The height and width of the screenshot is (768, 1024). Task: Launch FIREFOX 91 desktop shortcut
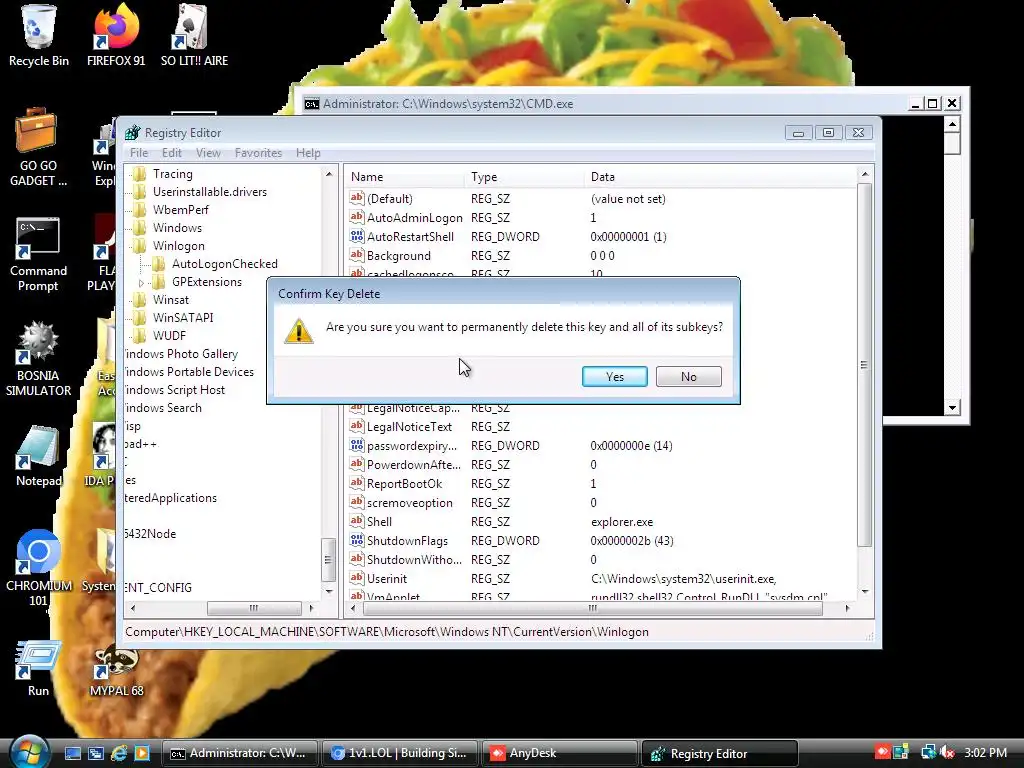point(116,35)
